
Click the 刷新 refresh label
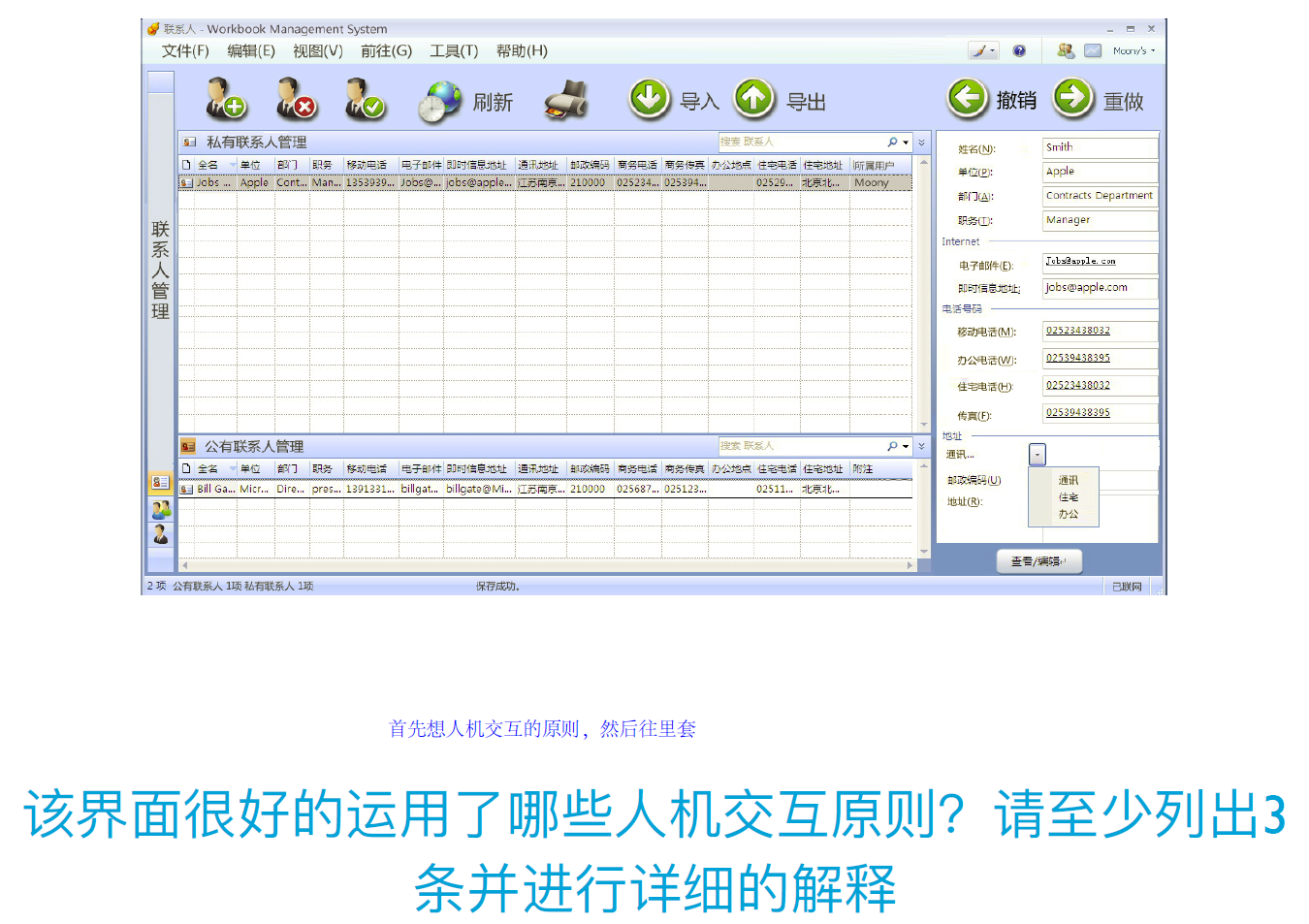(x=493, y=102)
